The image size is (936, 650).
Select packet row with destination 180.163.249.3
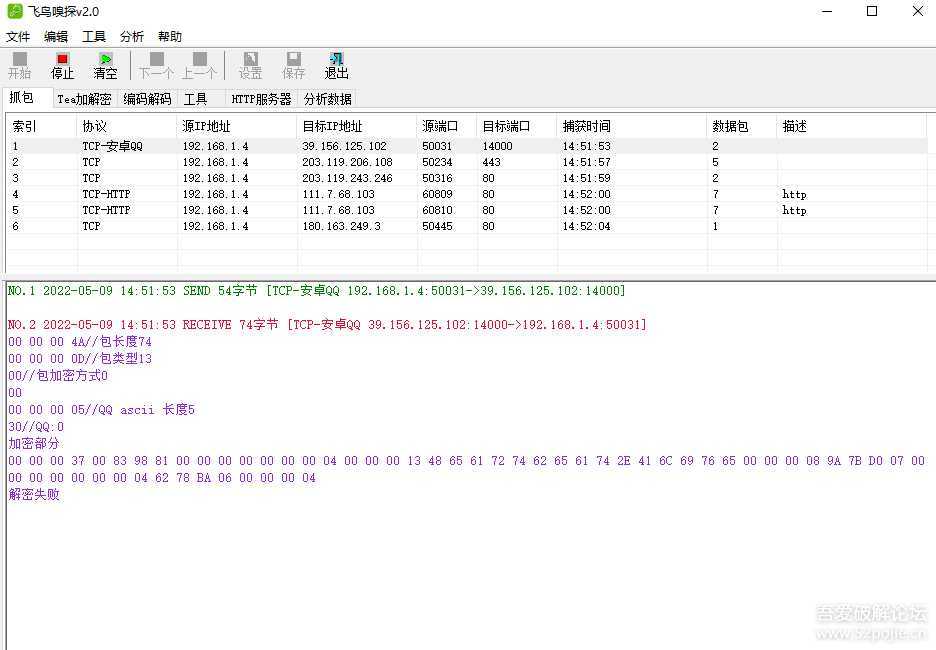[x=341, y=226]
